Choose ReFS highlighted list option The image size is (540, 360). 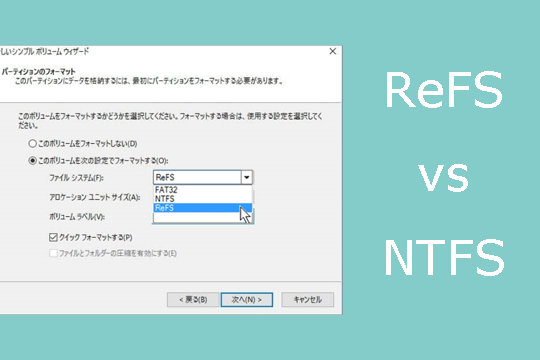[202, 208]
